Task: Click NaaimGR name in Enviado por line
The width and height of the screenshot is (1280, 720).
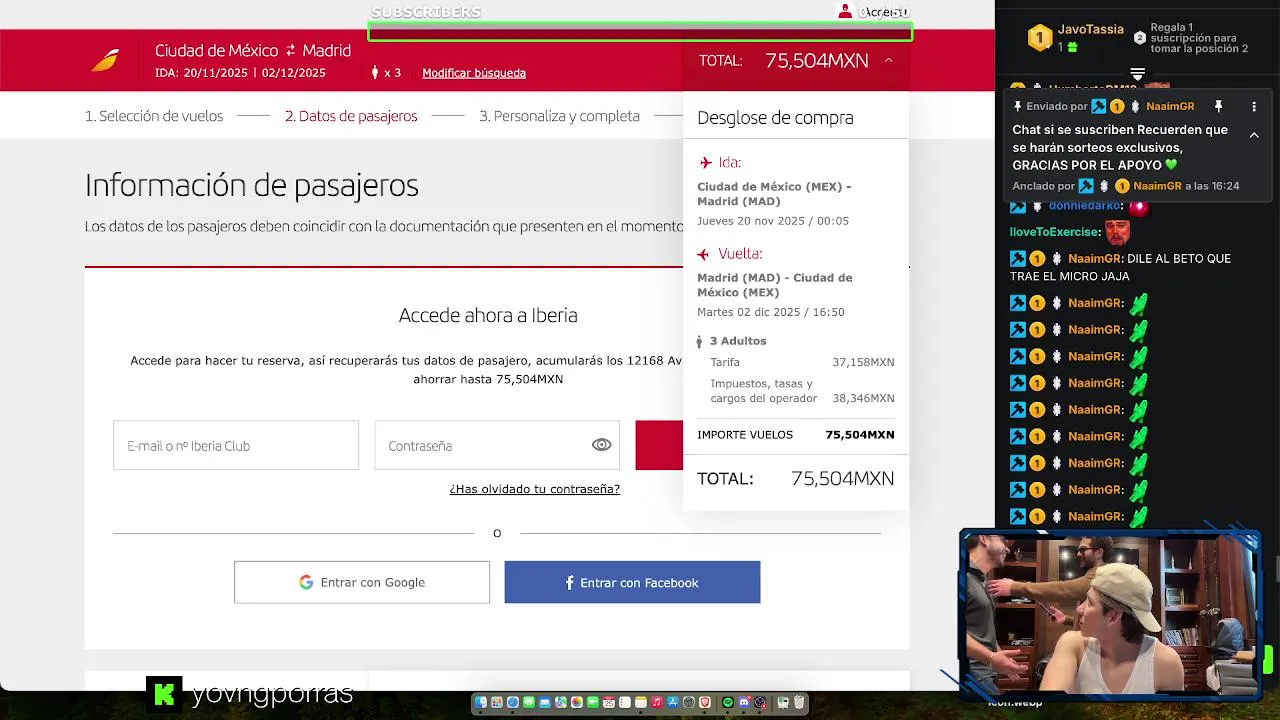Action: [1170, 106]
